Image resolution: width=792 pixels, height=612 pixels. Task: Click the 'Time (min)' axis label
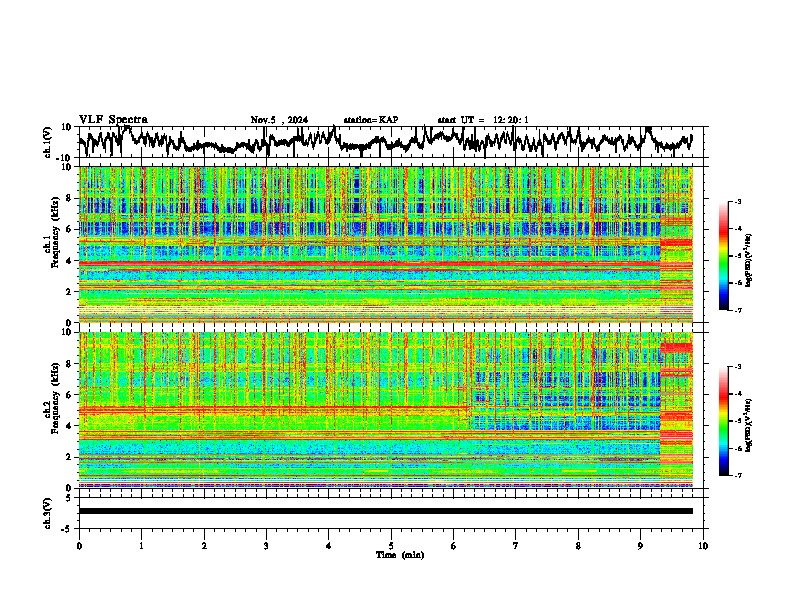400,555
